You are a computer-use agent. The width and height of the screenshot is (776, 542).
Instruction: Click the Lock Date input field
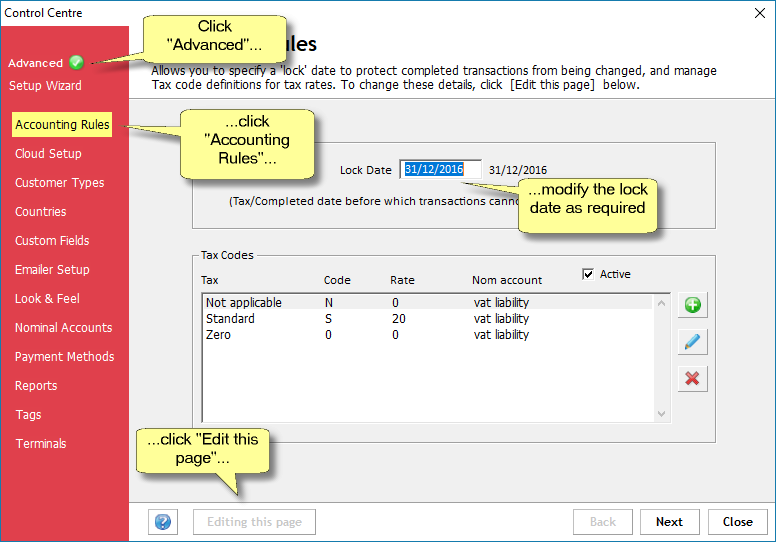pos(440,170)
